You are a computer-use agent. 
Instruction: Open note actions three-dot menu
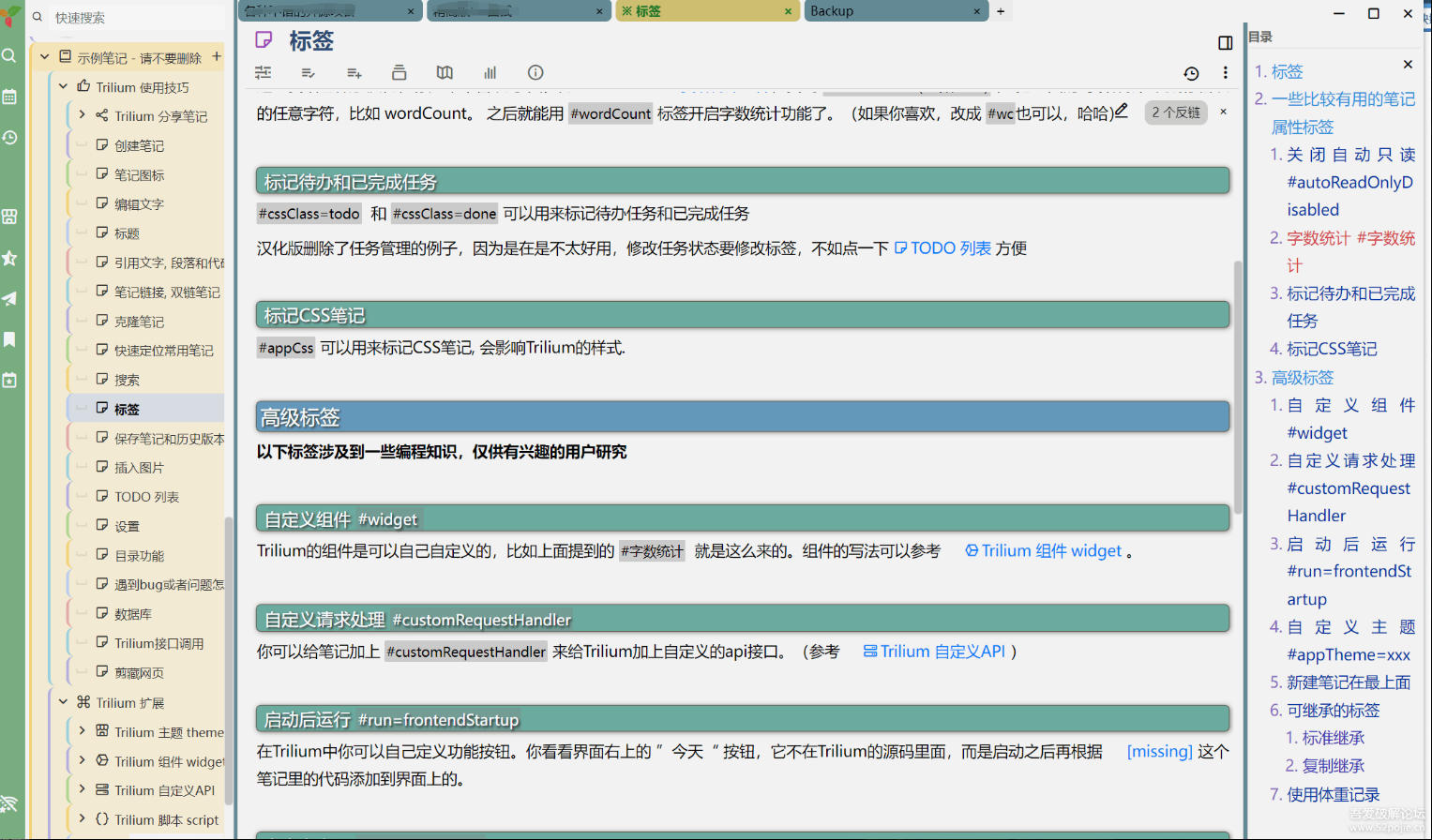[1225, 73]
